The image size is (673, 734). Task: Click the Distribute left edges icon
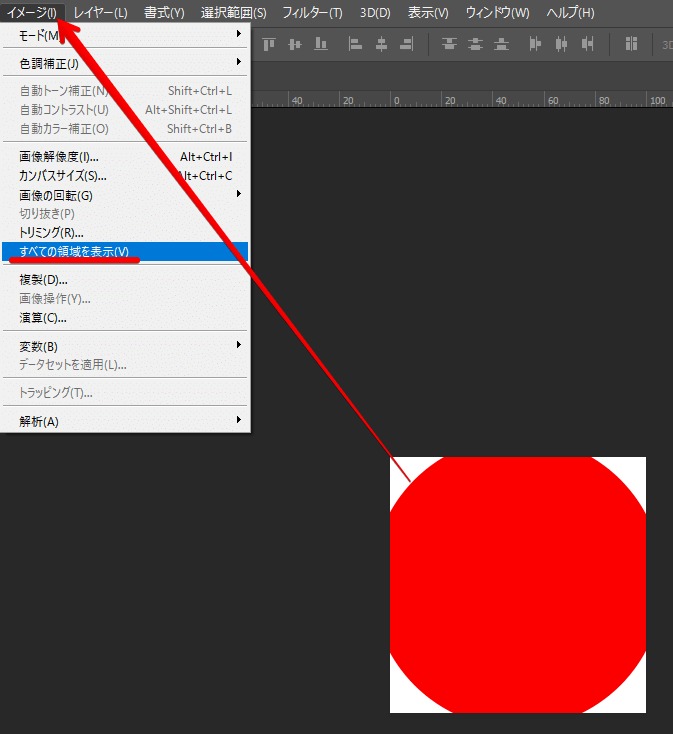tap(535, 44)
